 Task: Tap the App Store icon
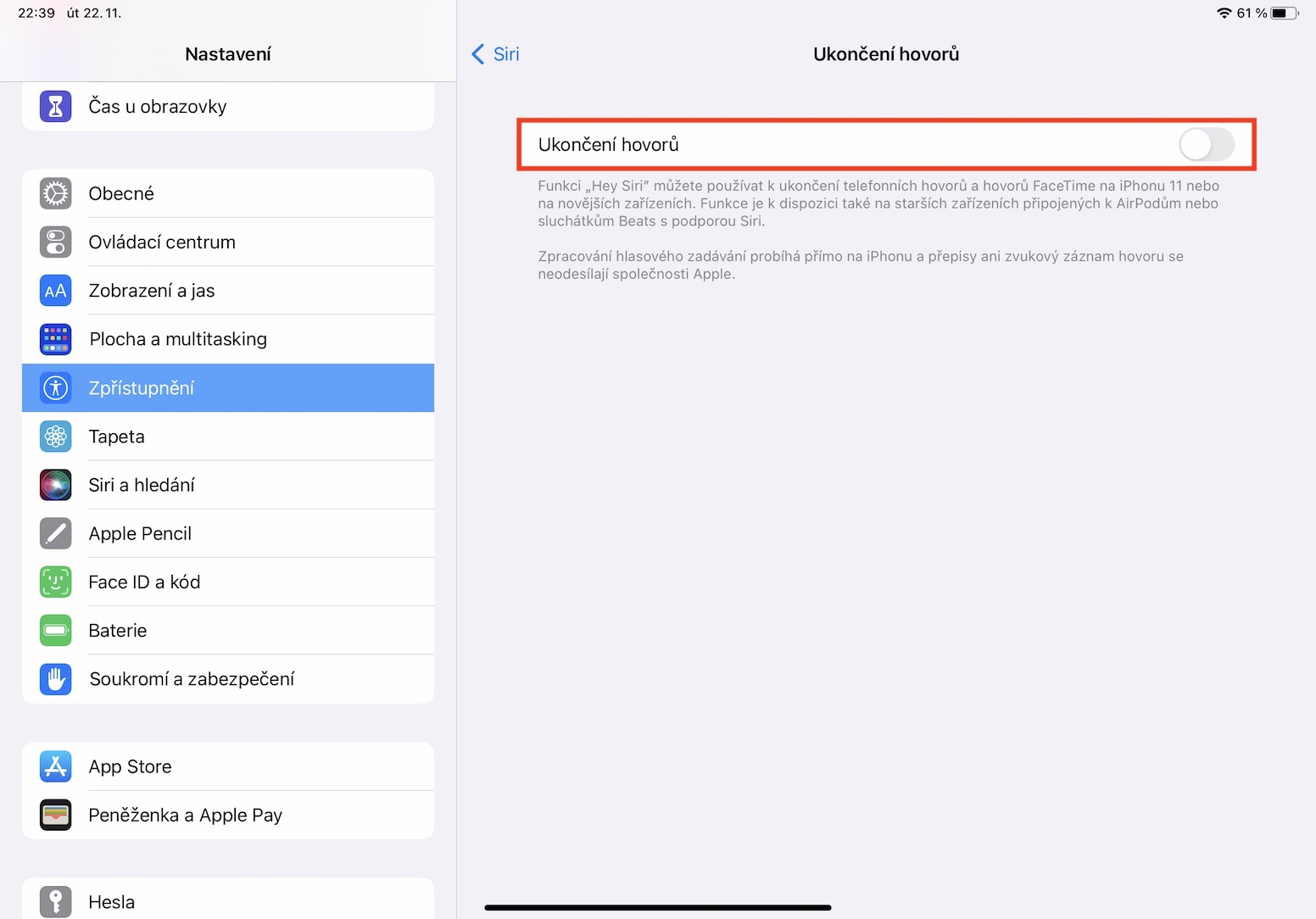[56, 766]
